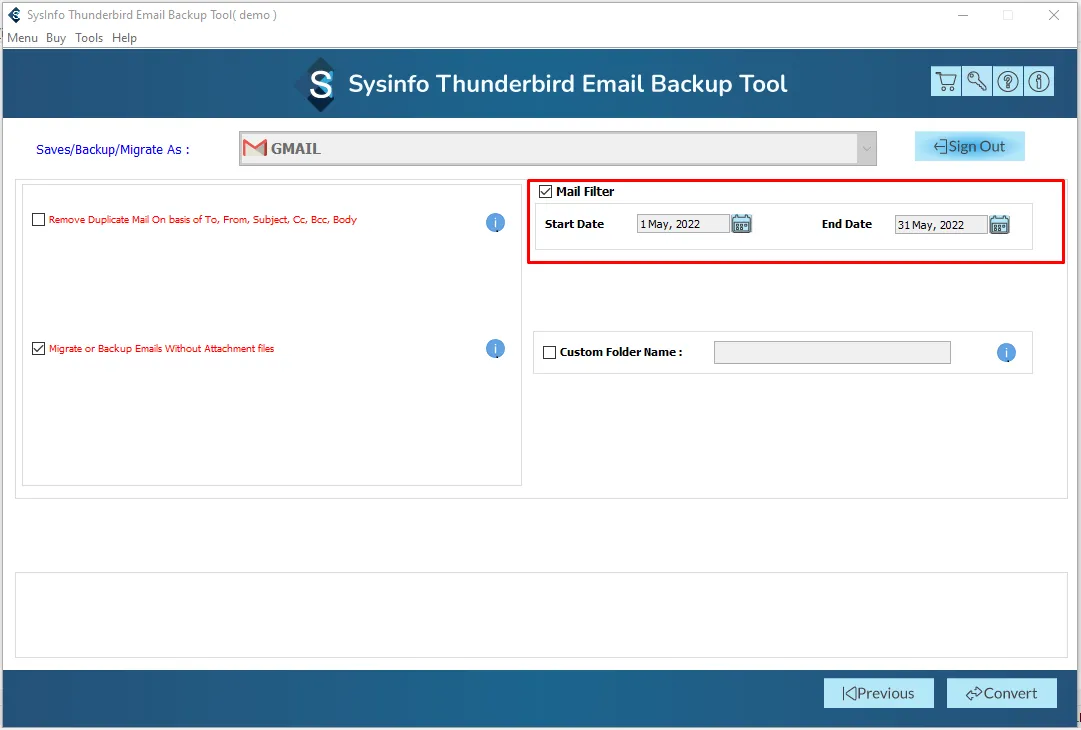Viewport: 1081px width, 730px height.
Task: Open the question mark help icon
Action: coord(1008,82)
